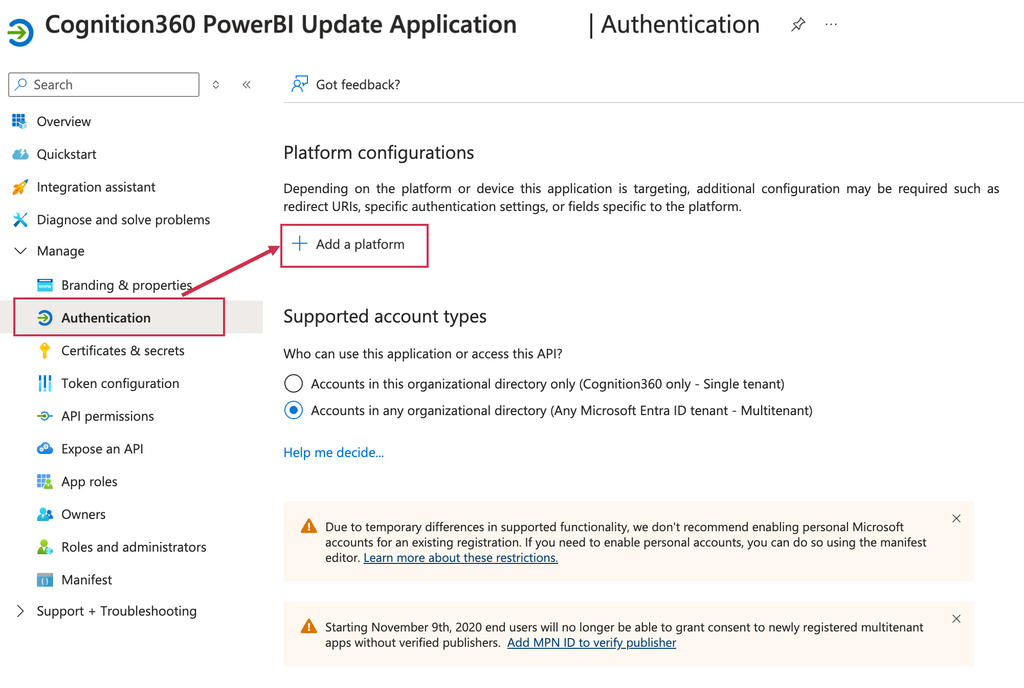Click the Owners people icon
The image size is (1024, 688).
pyautogui.click(x=44, y=514)
